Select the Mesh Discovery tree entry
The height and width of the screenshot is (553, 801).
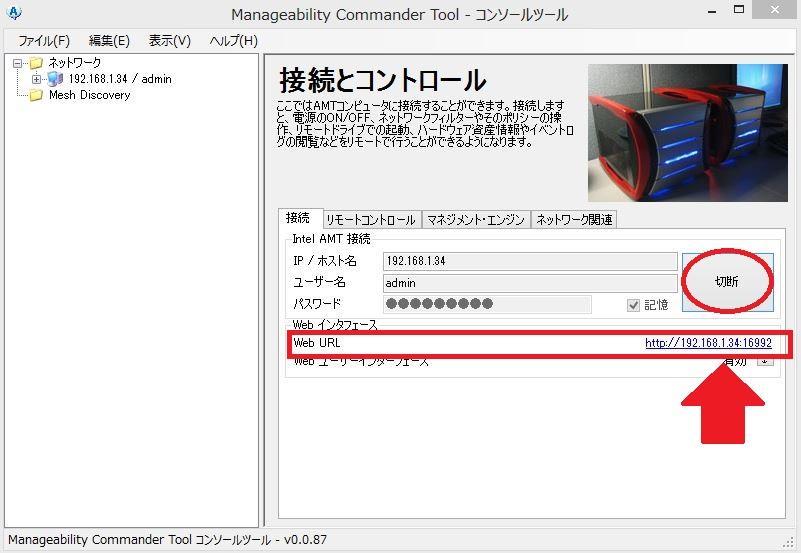click(x=89, y=95)
